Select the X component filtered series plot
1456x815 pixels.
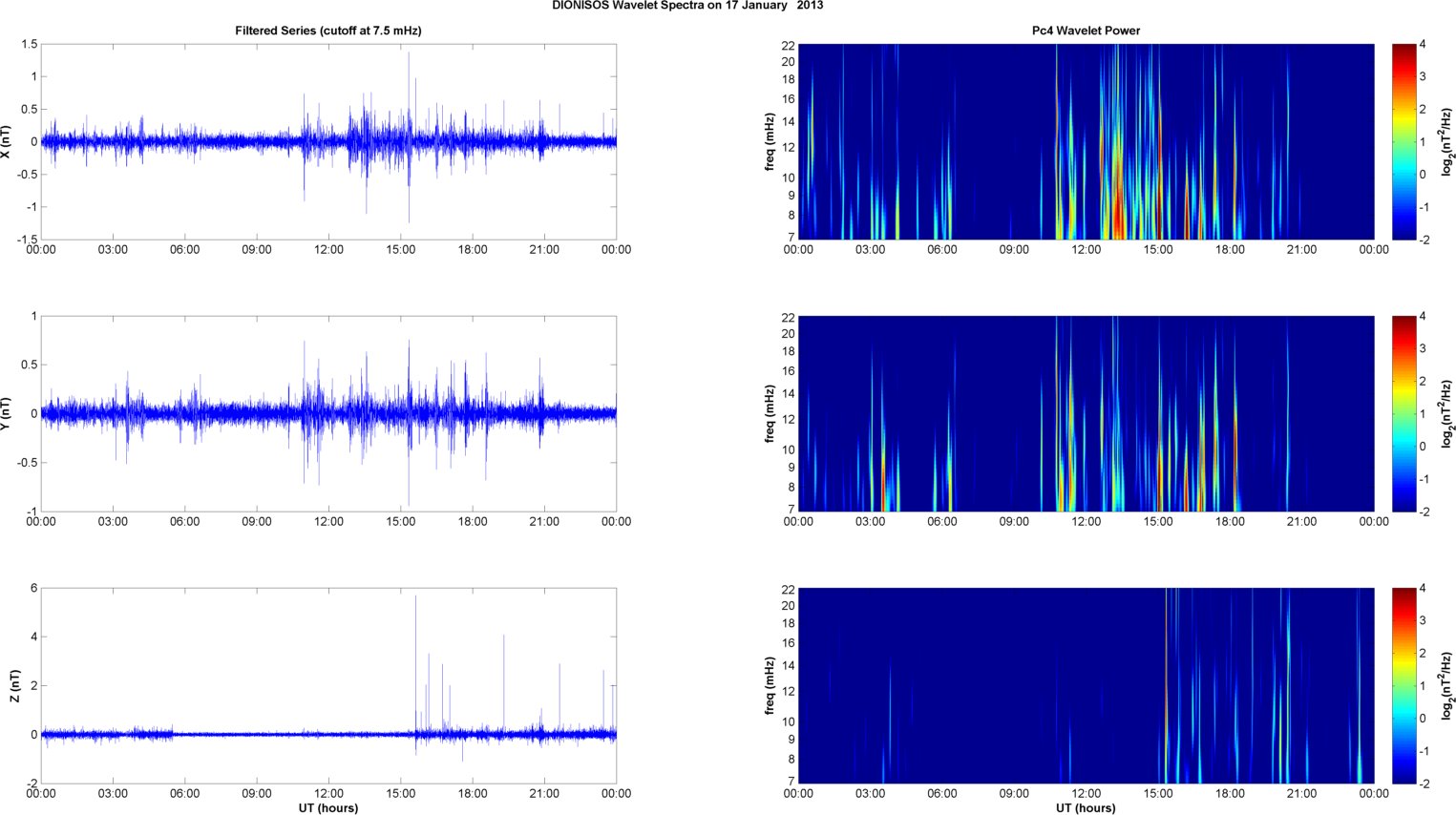pos(327,141)
